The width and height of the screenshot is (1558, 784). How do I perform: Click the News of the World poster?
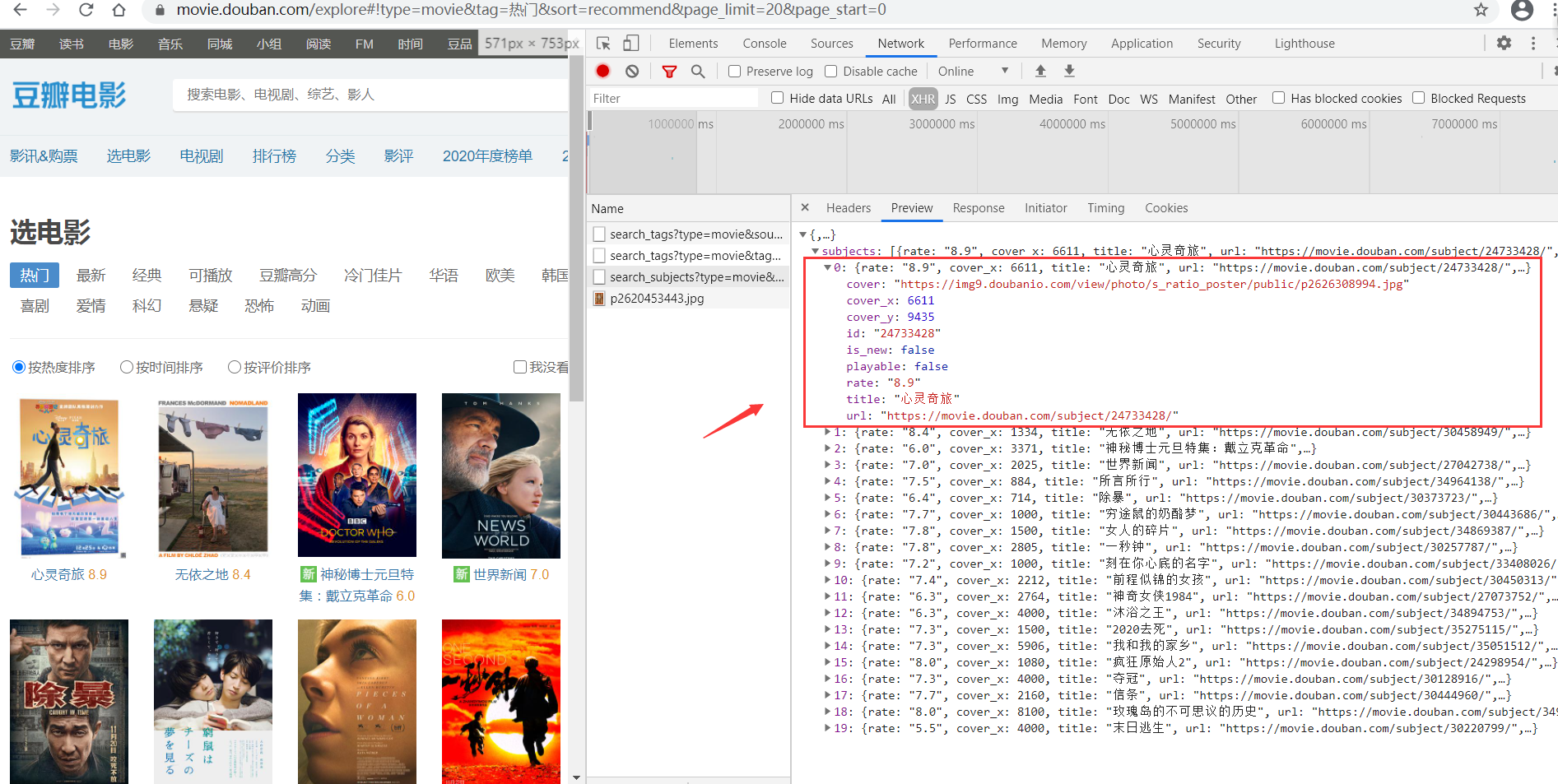pos(501,476)
